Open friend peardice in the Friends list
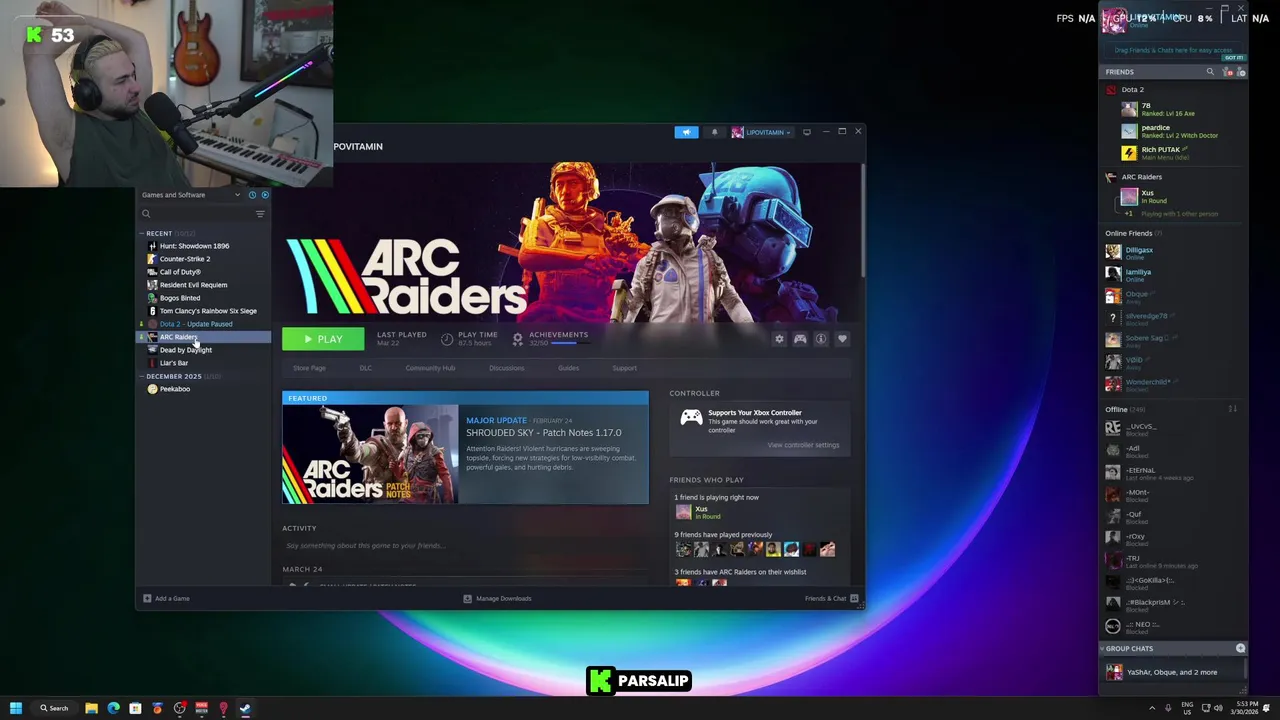The width and height of the screenshot is (1280, 720). tap(1170, 131)
